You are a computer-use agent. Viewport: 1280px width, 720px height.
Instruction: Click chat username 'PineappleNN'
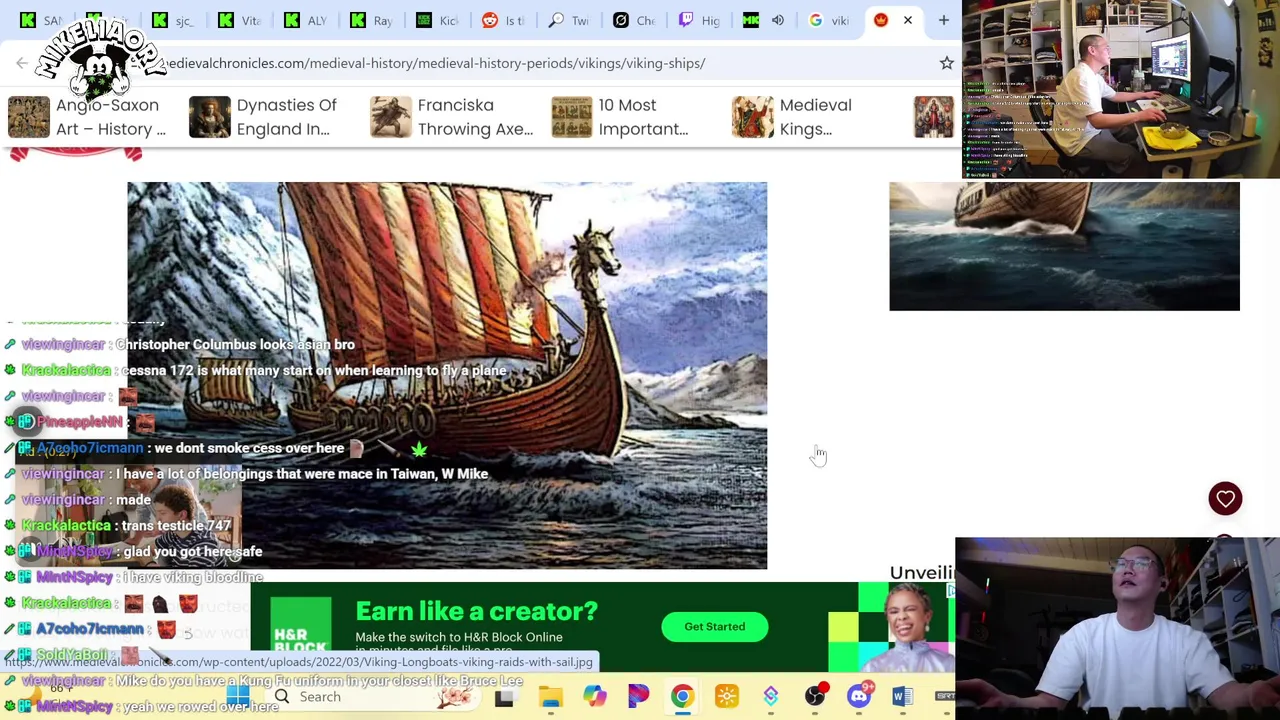79,422
